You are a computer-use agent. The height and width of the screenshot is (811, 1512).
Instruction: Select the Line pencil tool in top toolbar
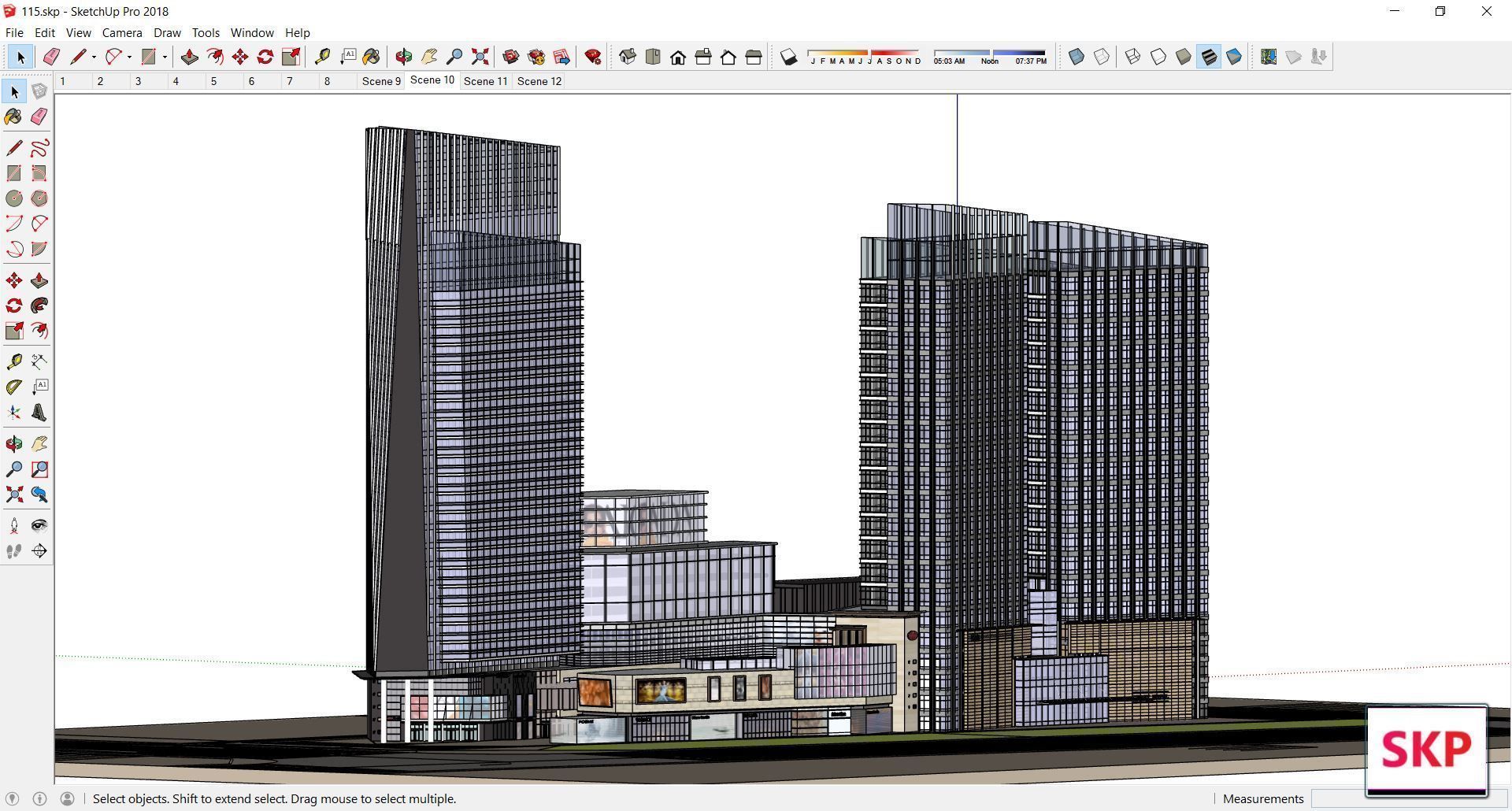tap(78, 57)
